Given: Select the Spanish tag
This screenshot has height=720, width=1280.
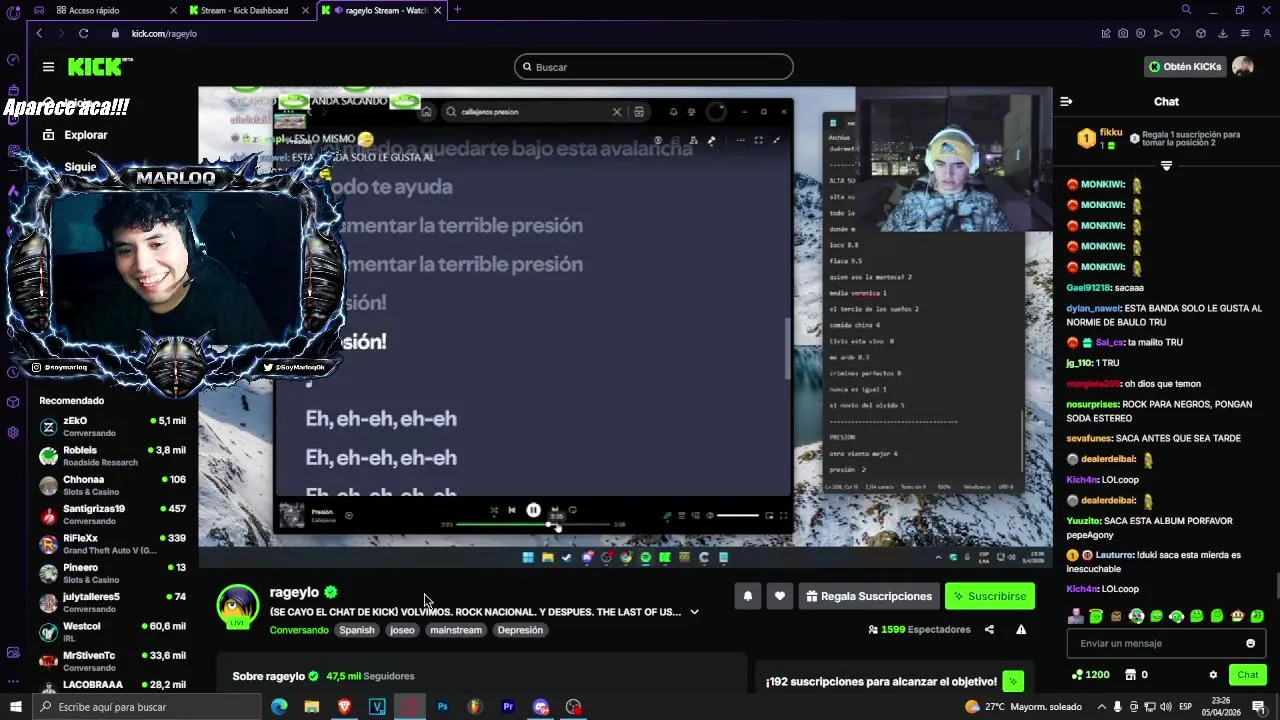Looking at the screenshot, I should pyautogui.click(x=357, y=630).
